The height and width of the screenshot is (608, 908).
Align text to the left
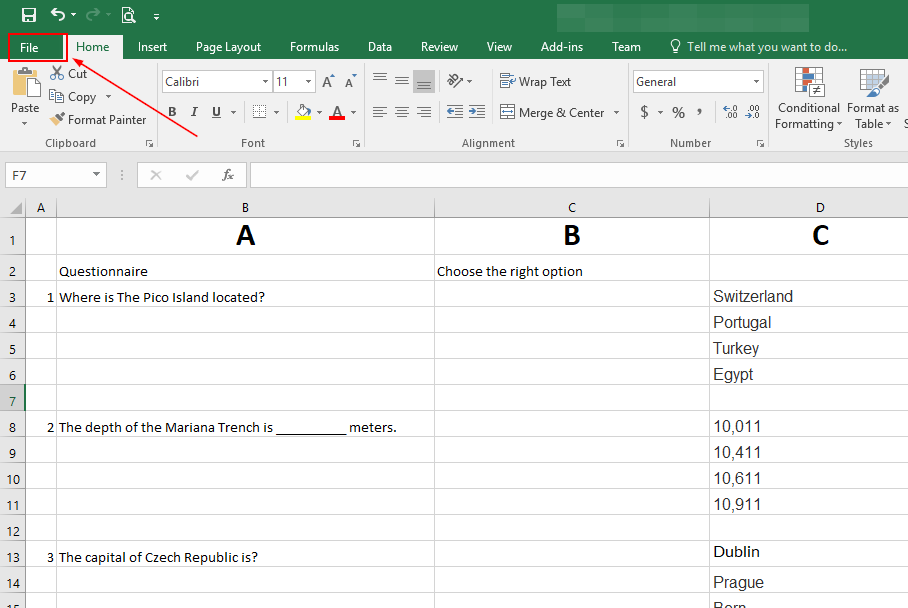[380, 112]
